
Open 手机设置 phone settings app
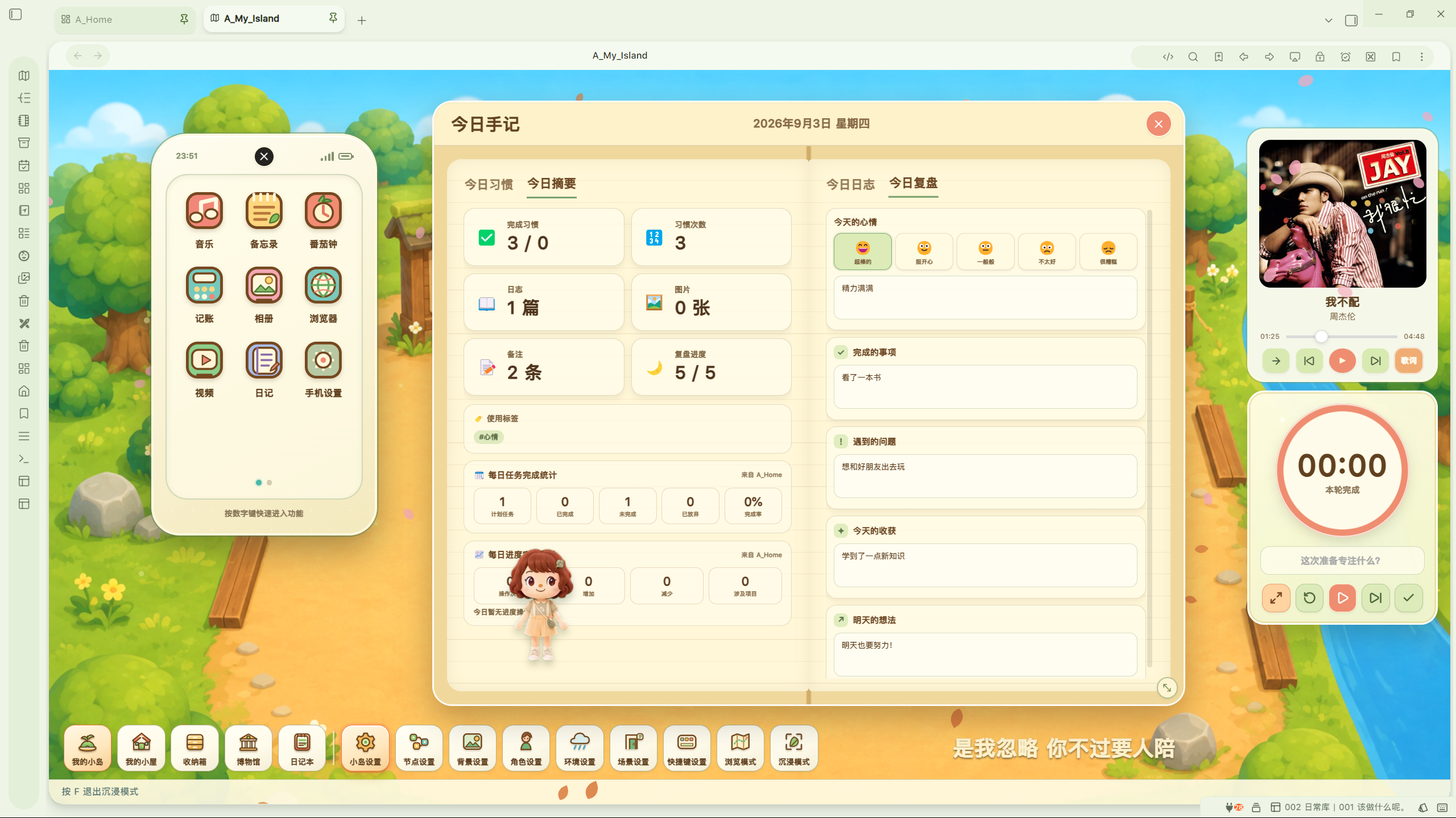[x=323, y=360]
